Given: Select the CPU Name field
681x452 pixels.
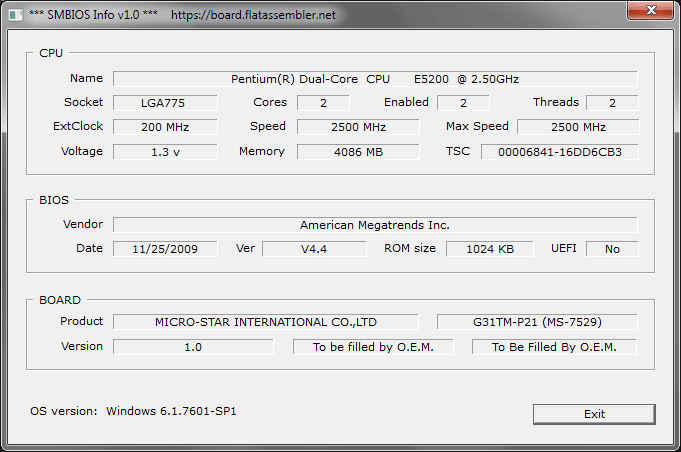Looking at the screenshot, I should point(375,79).
